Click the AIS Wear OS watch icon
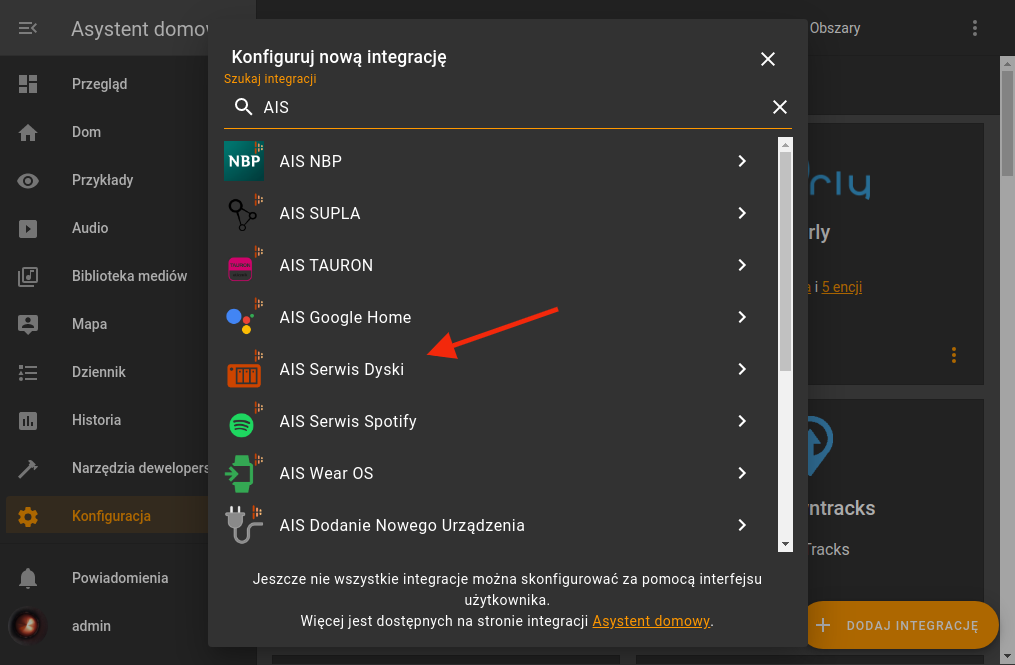1015x665 pixels. (x=244, y=473)
